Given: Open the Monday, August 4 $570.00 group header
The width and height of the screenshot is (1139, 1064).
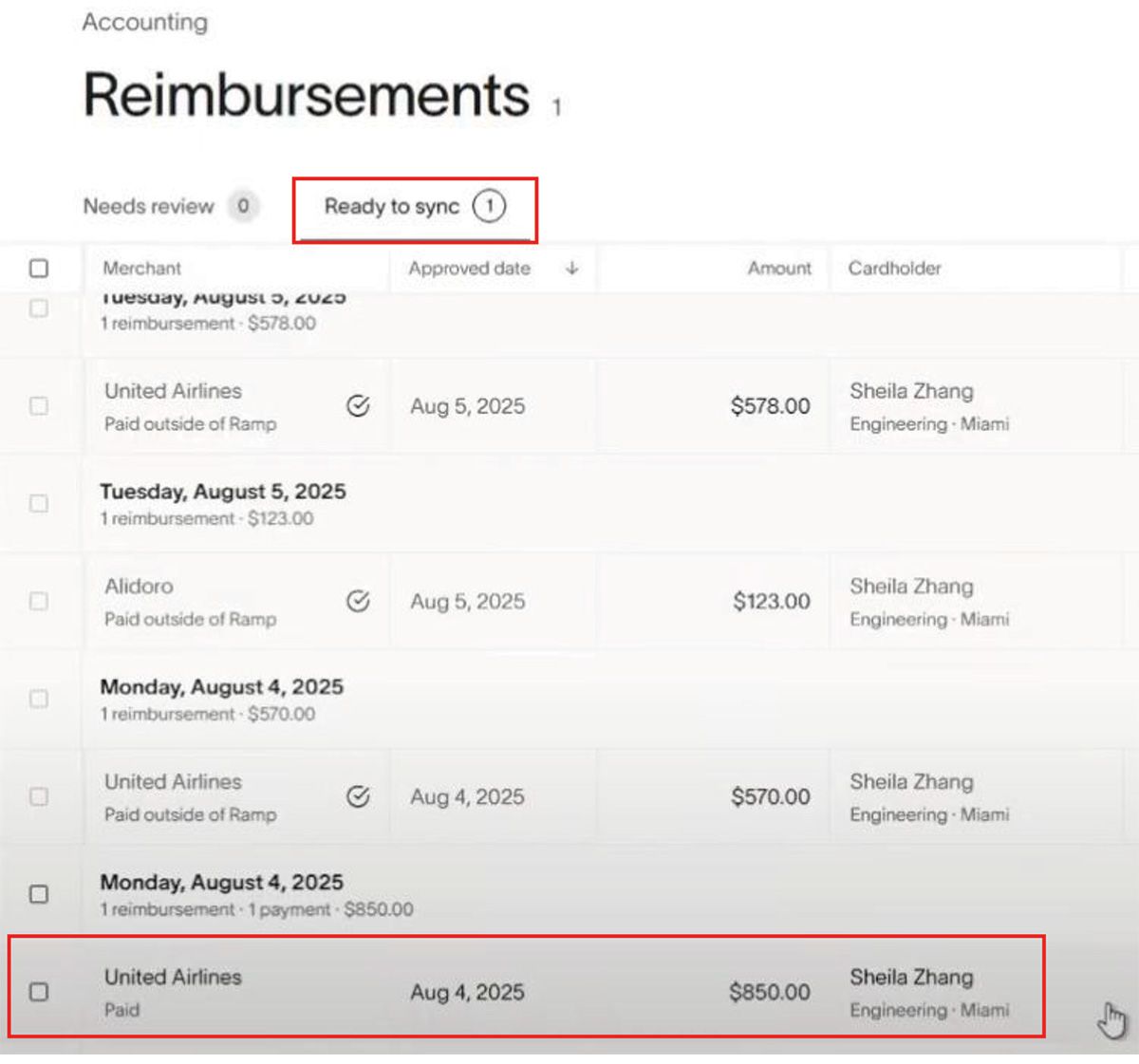Looking at the screenshot, I should pyautogui.click(x=221, y=687).
